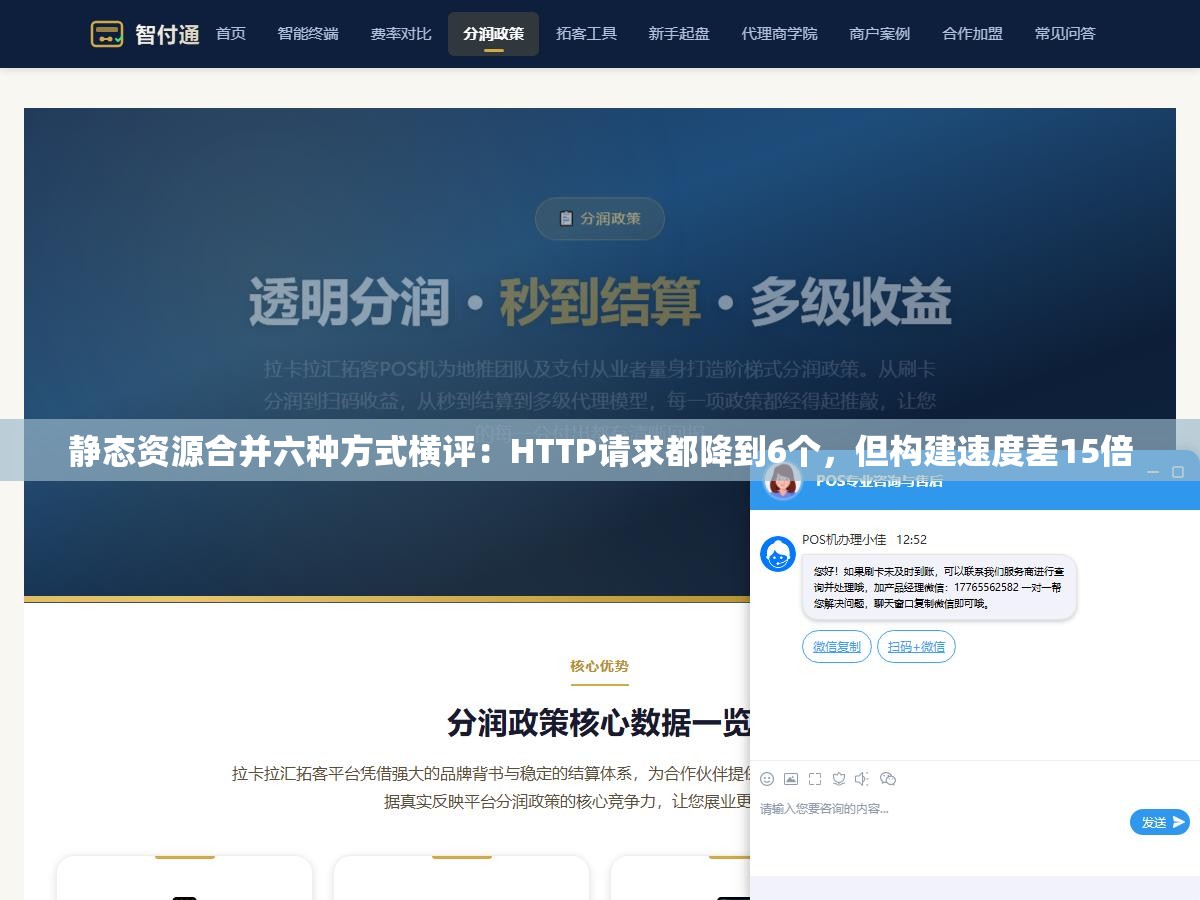Click the 分润政策 badge pill in hero
Viewport: 1200px width, 900px height.
click(600, 218)
